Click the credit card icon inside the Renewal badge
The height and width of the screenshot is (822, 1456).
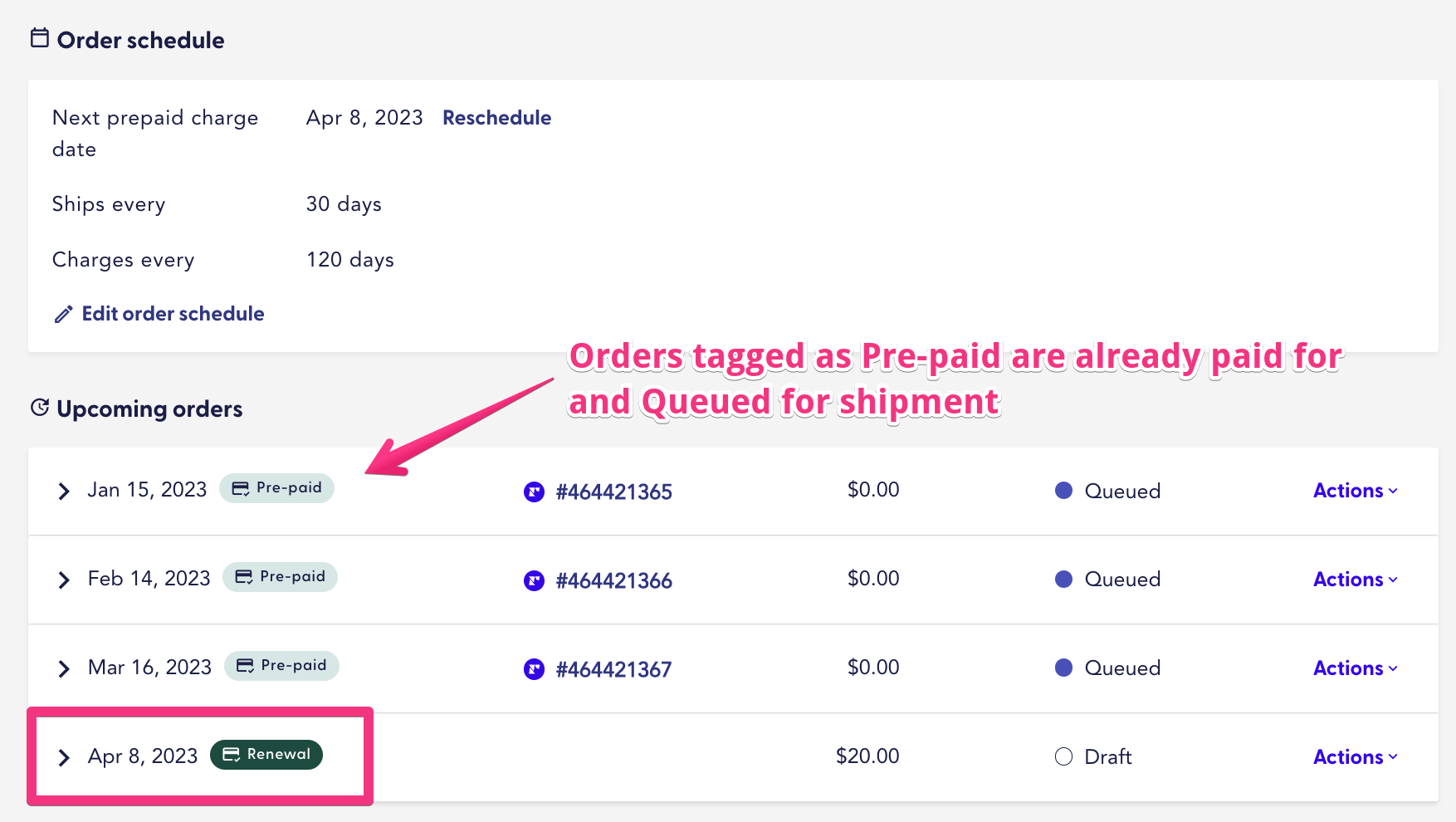[230, 755]
